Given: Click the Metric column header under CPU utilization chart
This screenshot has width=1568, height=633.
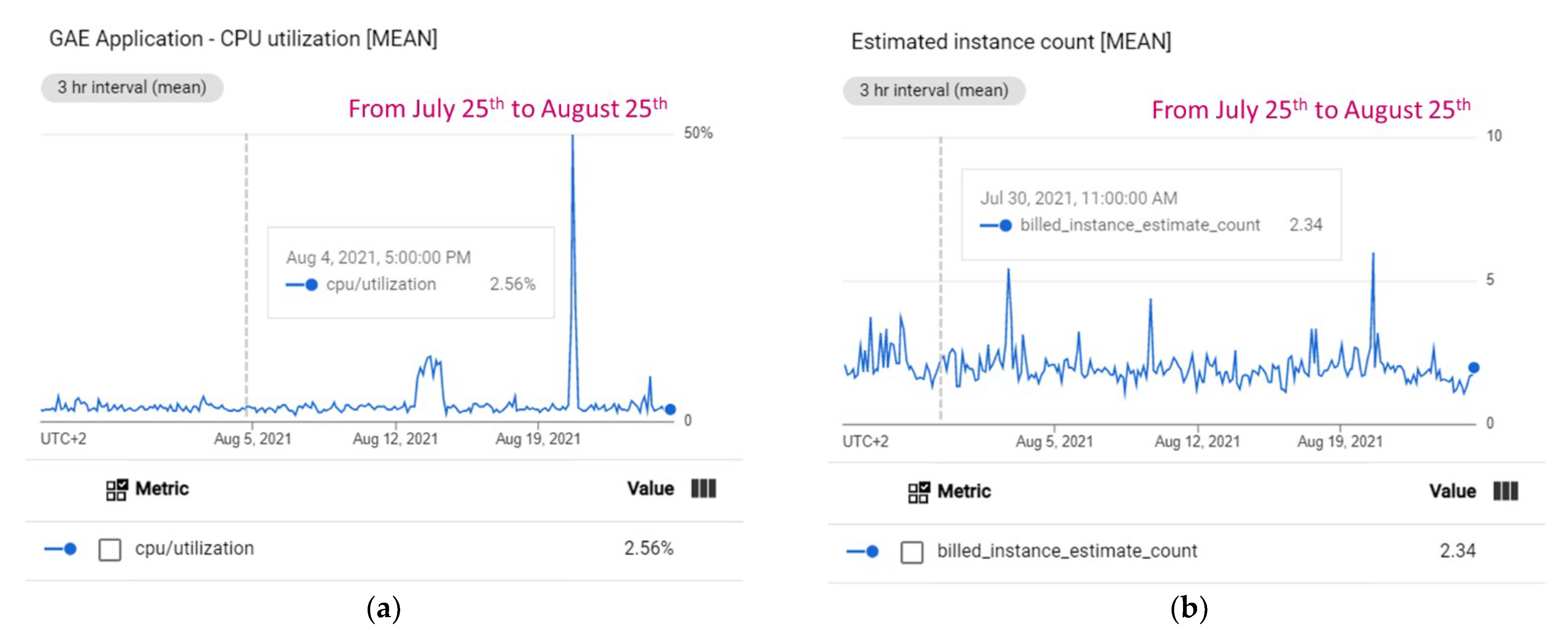Looking at the screenshot, I should click(x=162, y=488).
